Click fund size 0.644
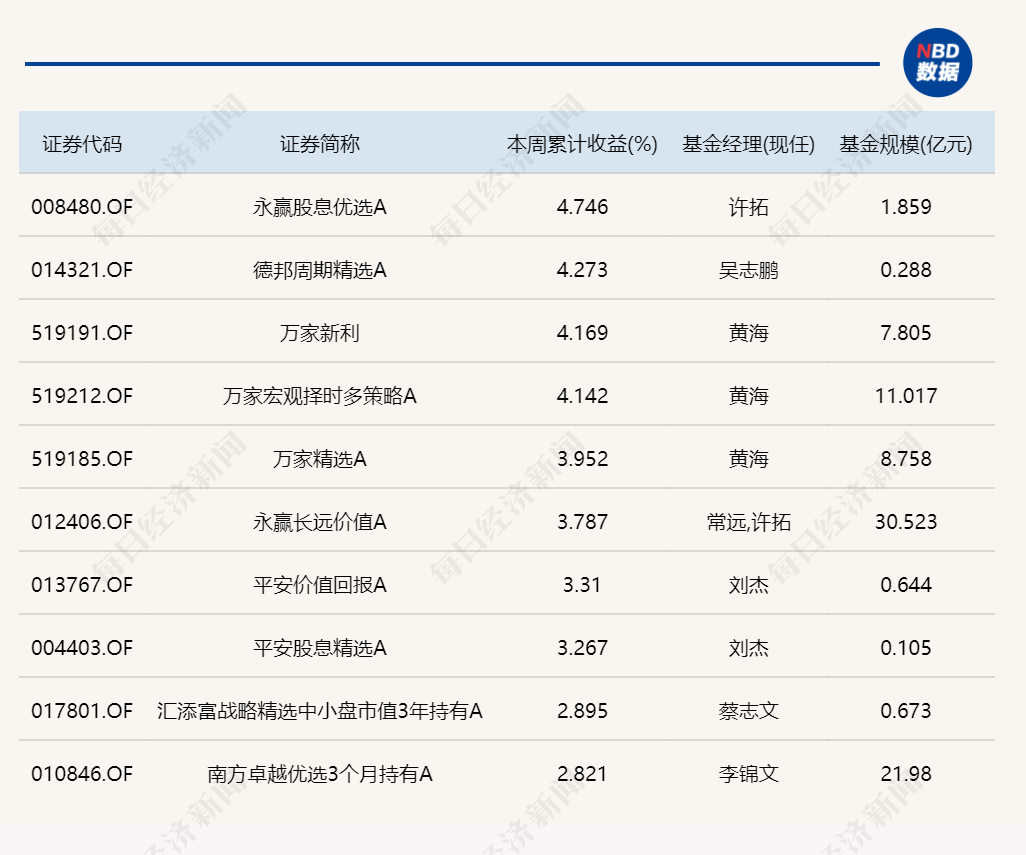 click(906, 585)
